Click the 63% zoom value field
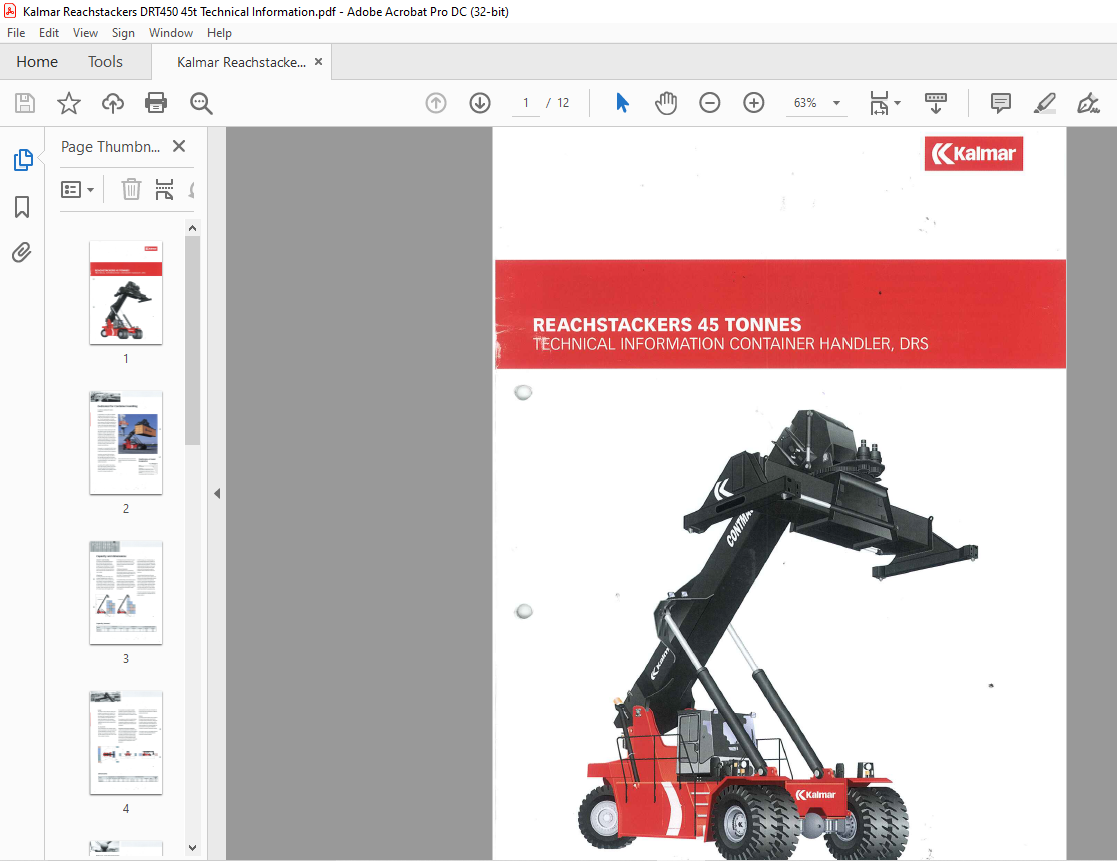The height and width of the screenshot is (861, 1117). click(805, 103)
